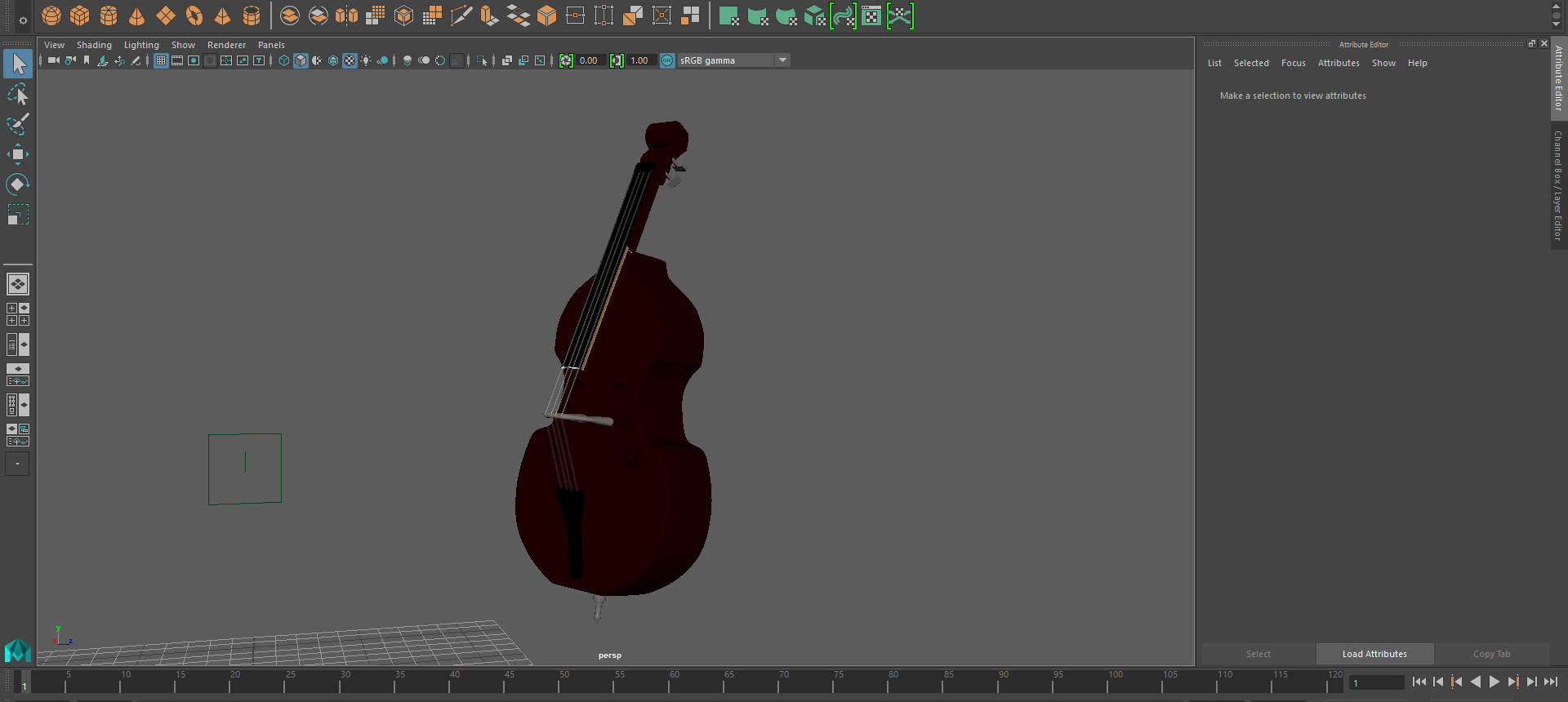Pick the Rotate tool in toolbox

(x=18, y=184)
